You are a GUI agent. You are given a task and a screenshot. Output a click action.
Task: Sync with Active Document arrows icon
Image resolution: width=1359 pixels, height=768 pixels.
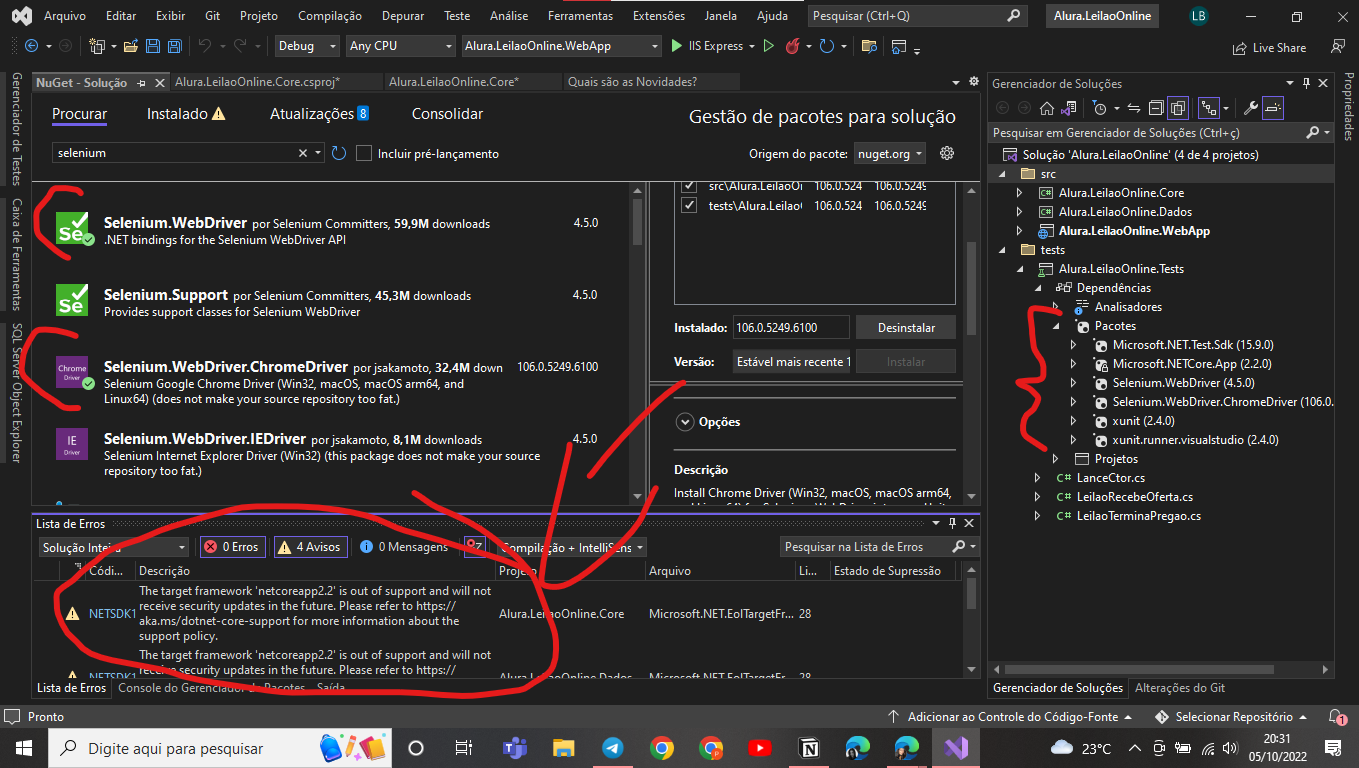(x=1134, y=108)
